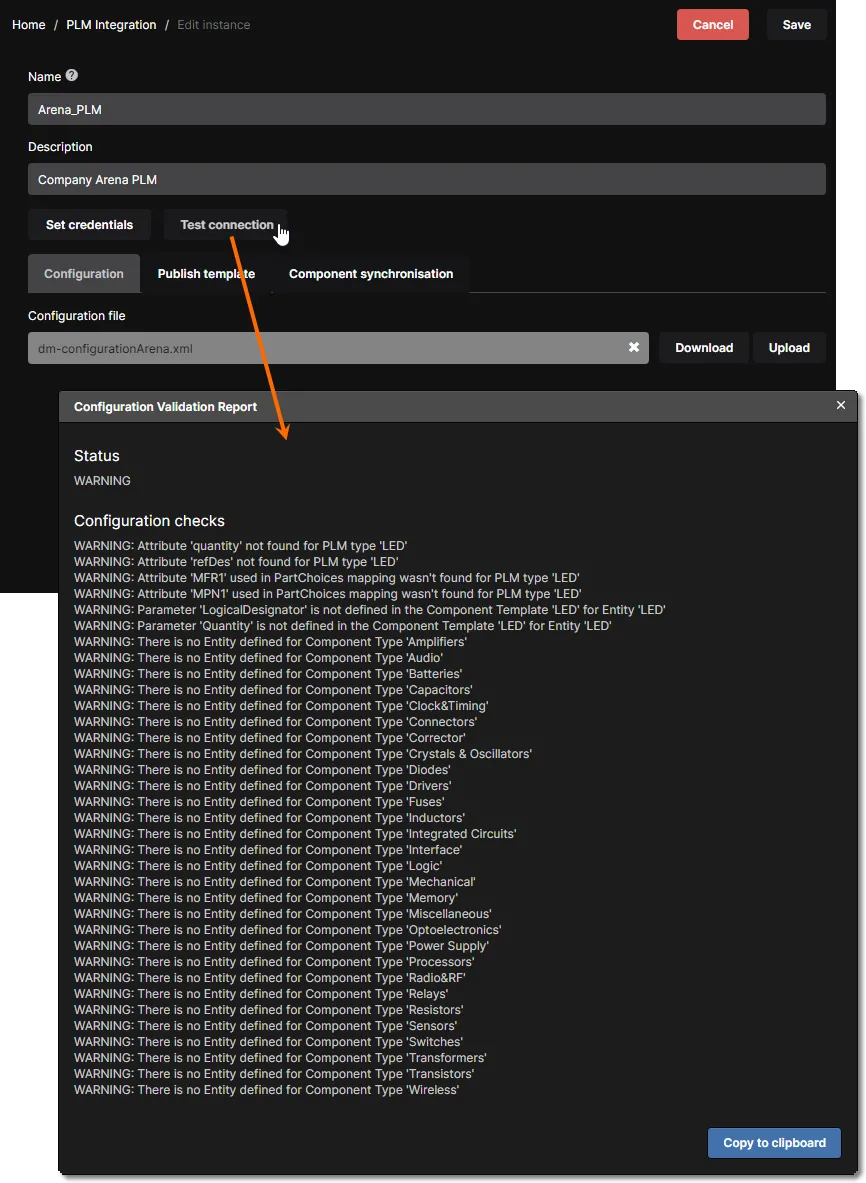Click warning for Component Type 'Relays'
Image resolution: width=866 pixels, height=1183 pixels.
click(x=261, y=994)
